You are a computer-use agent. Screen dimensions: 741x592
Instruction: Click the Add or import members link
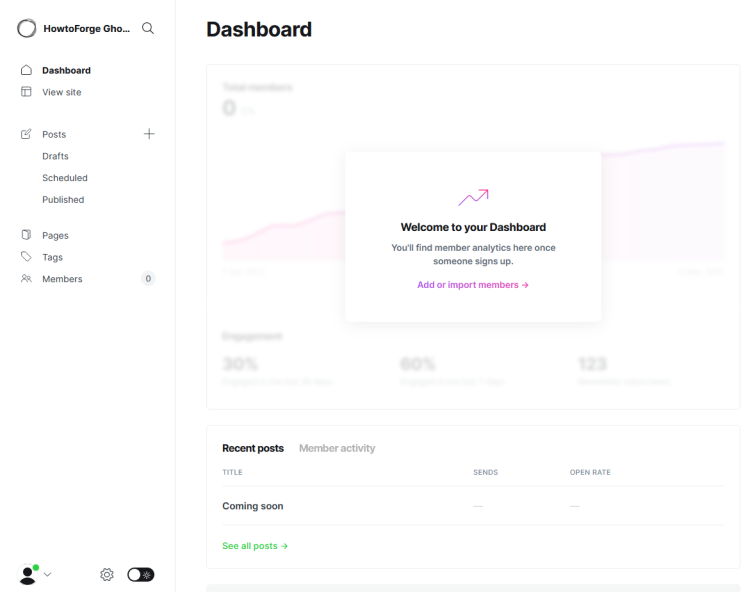(x=472, y=285)
